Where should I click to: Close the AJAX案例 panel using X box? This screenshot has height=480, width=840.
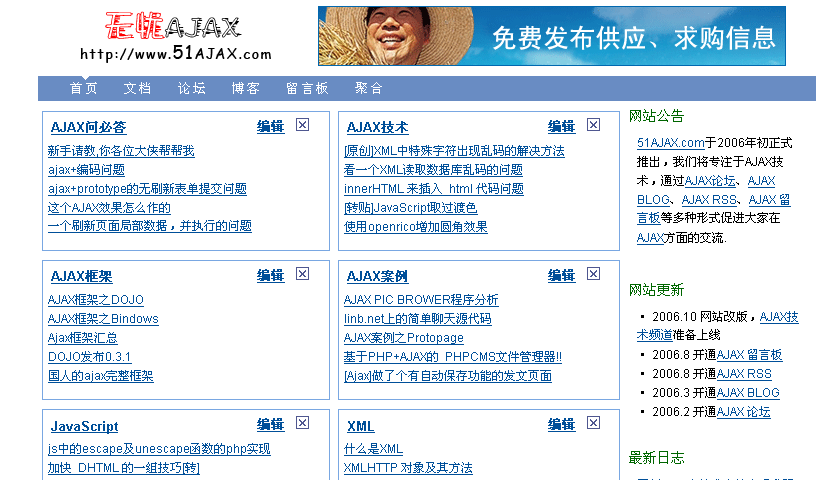pos(594,274)
